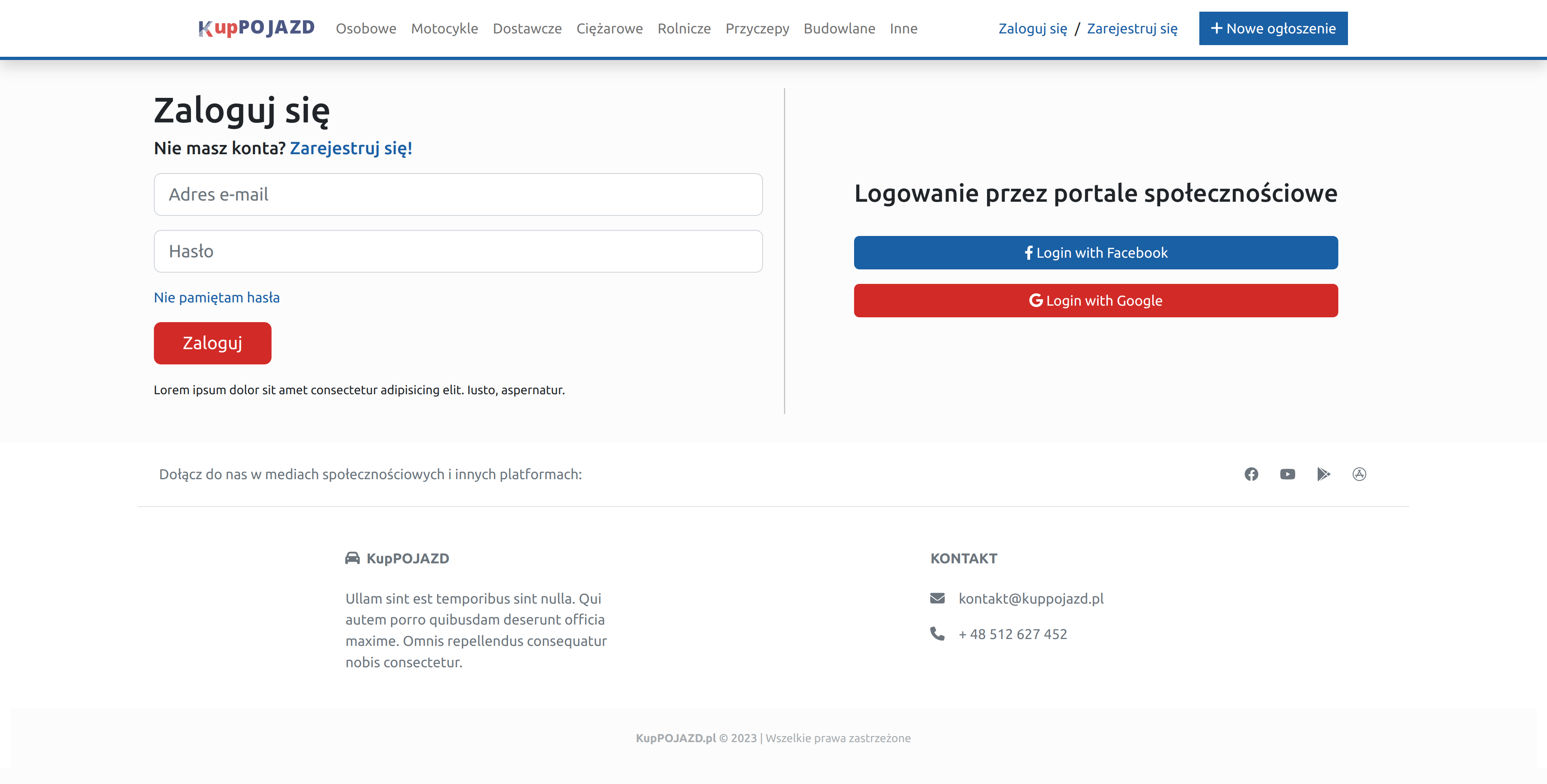Open the Motocykle category

[444, 28]
